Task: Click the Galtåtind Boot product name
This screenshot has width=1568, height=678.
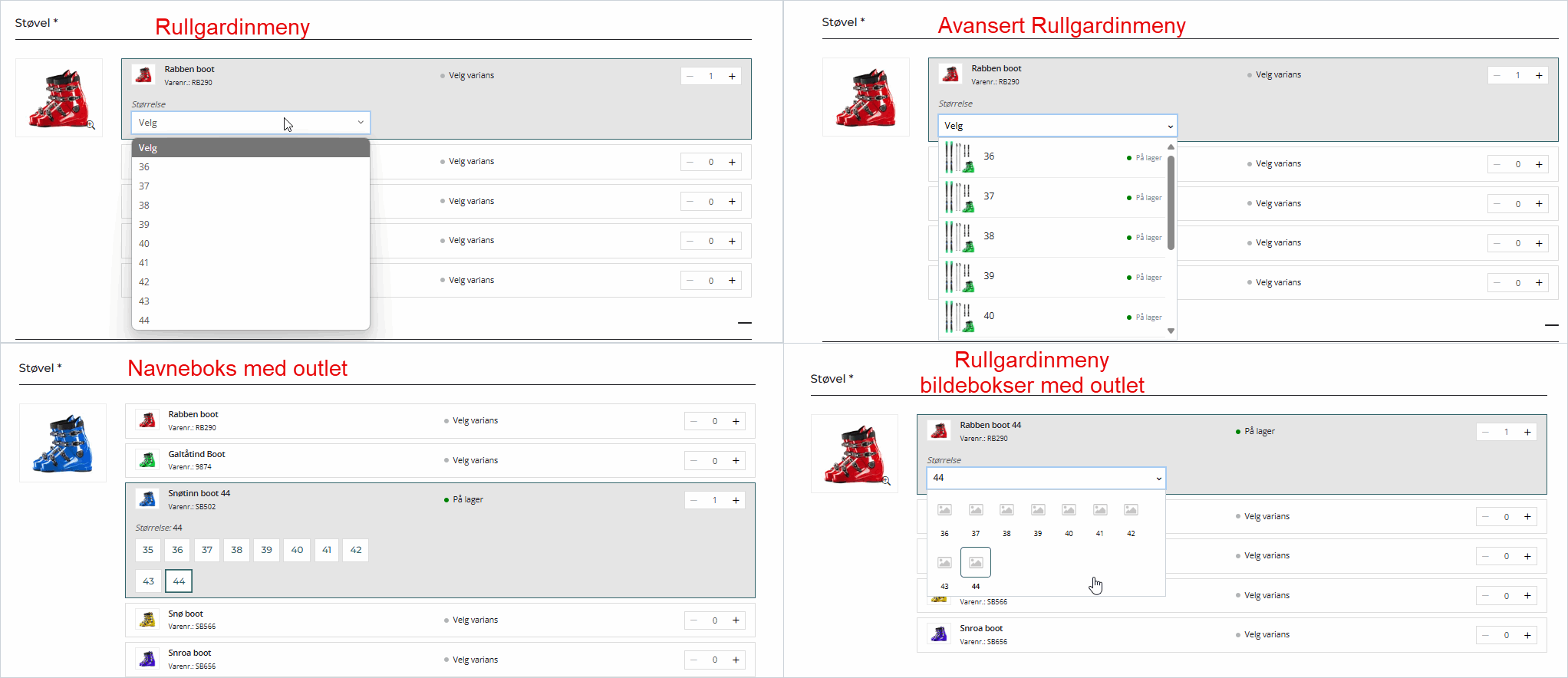Action: (x=196, y=454)
